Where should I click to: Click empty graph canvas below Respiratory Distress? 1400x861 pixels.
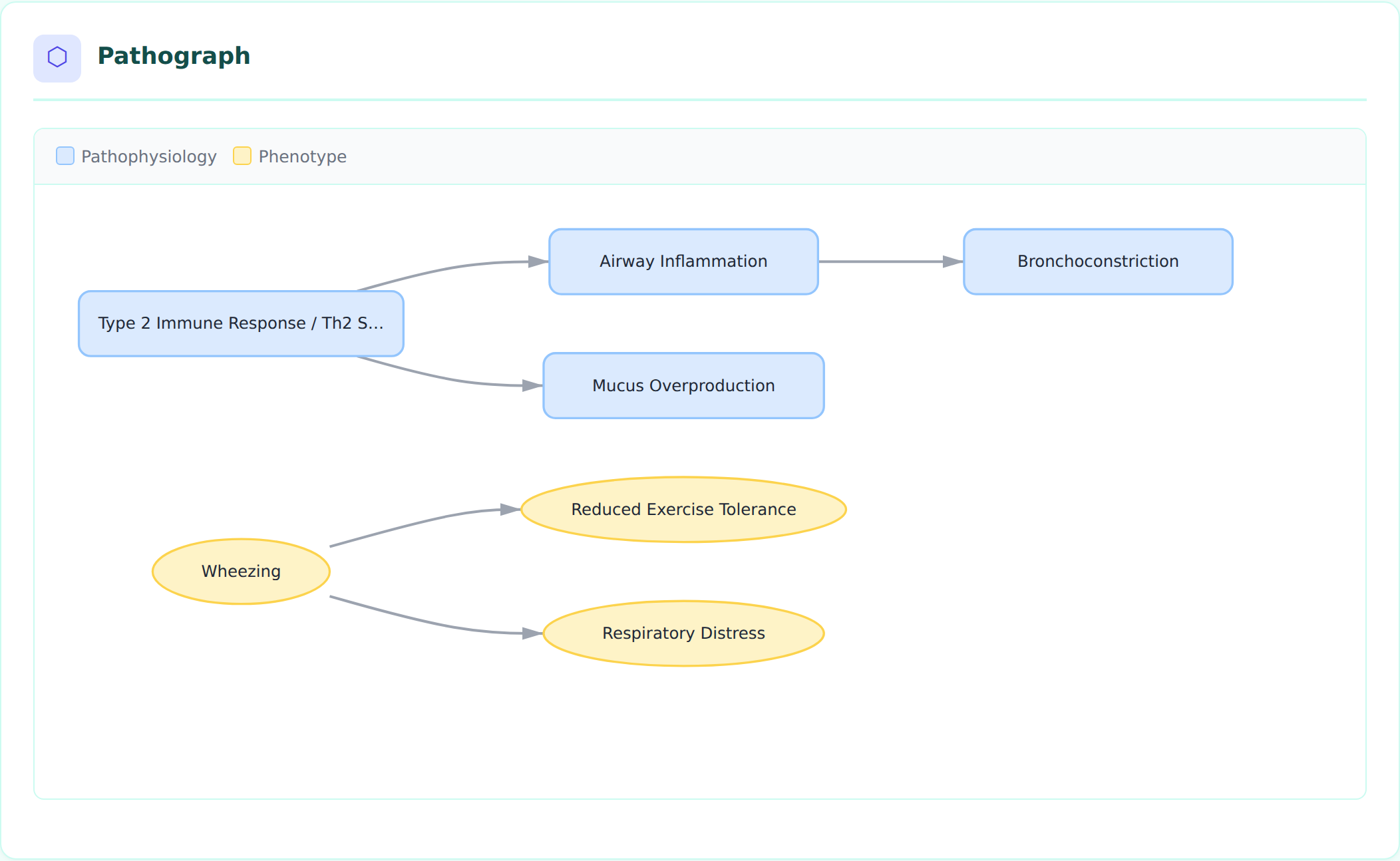point(683,732)
